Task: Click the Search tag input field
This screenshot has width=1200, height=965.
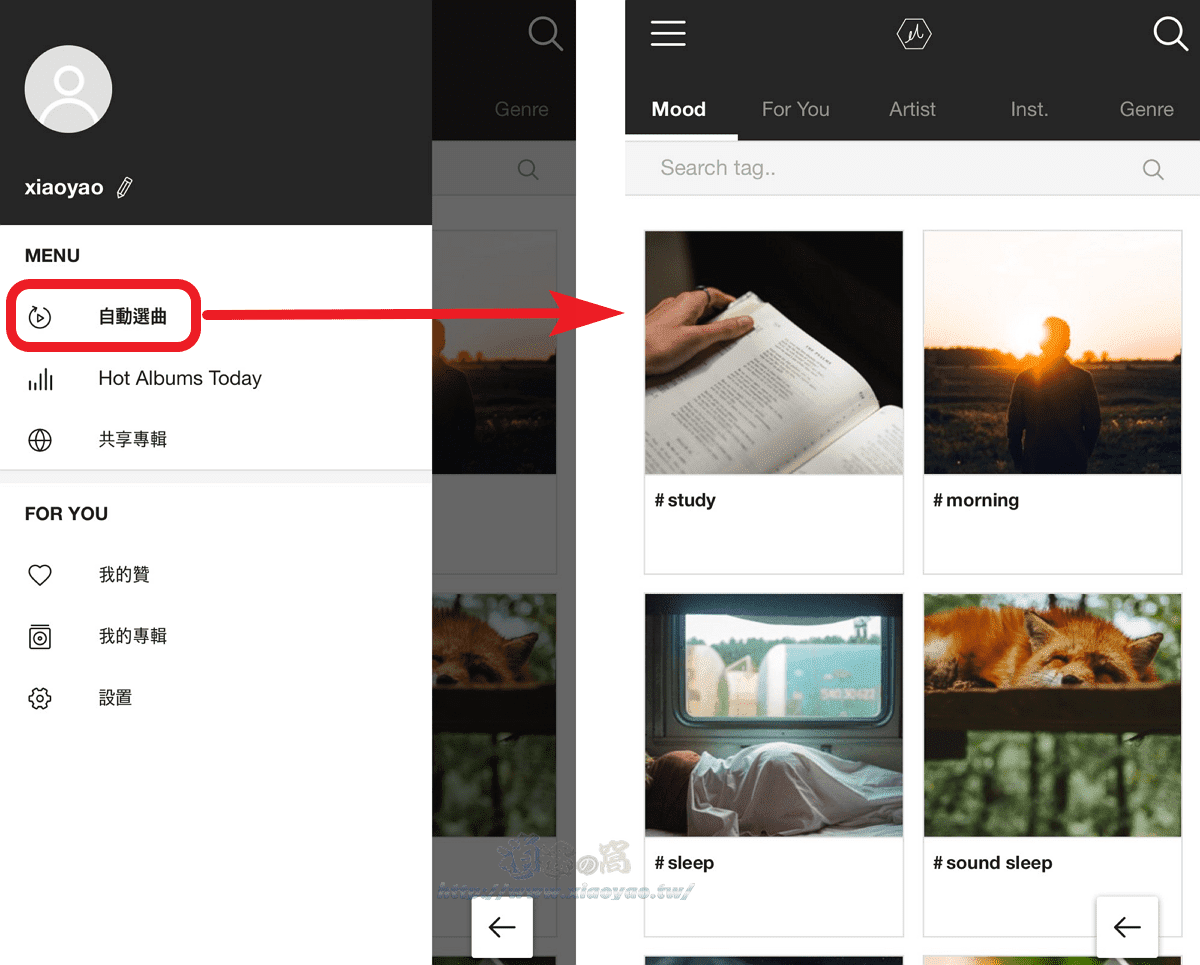Action: pos(912,168)
